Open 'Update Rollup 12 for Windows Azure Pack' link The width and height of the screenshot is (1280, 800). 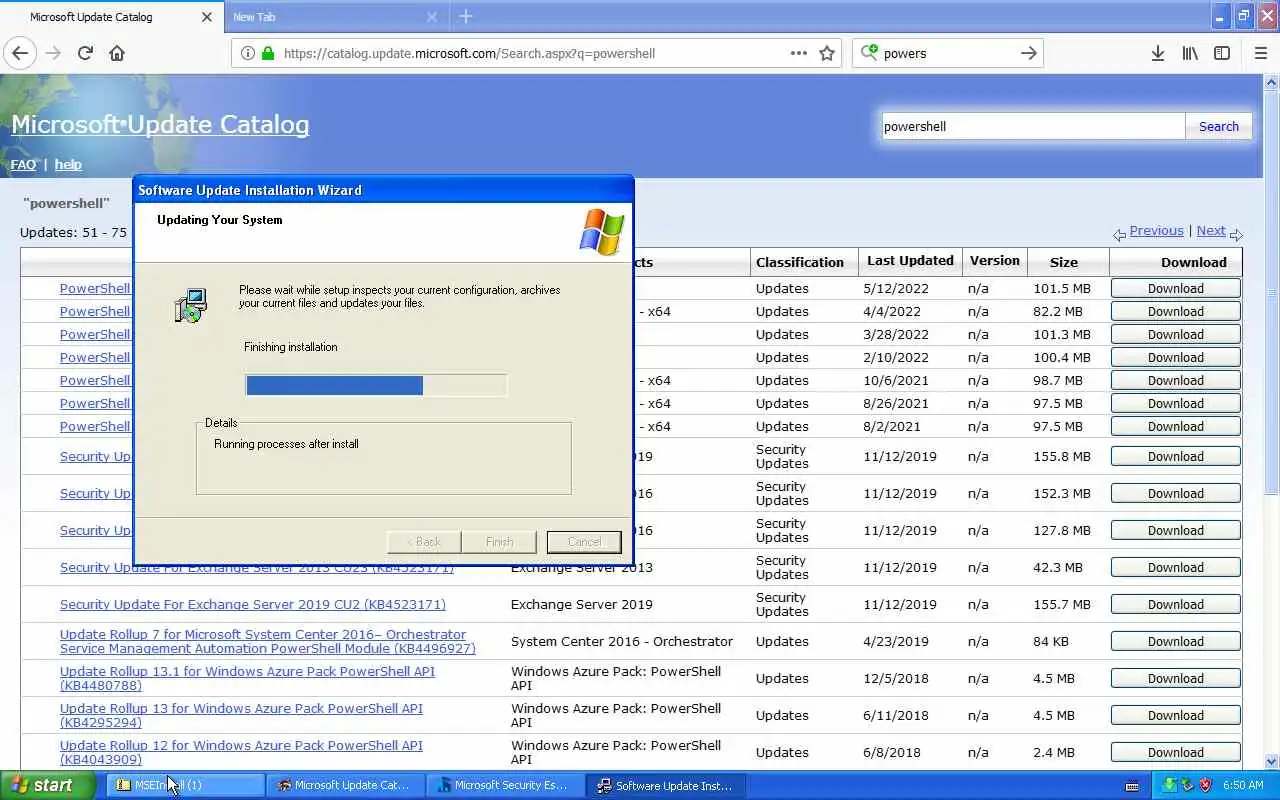pos(241,752)
